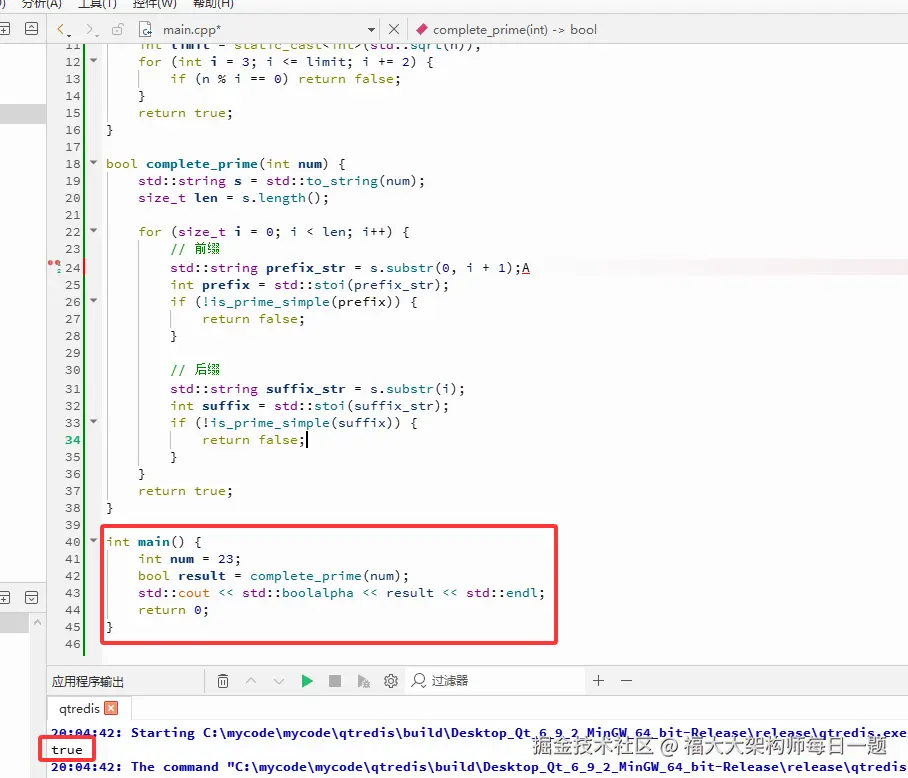
Task: Click the lower-left sidebar collapse icon
Action: [x=32, y=598]
